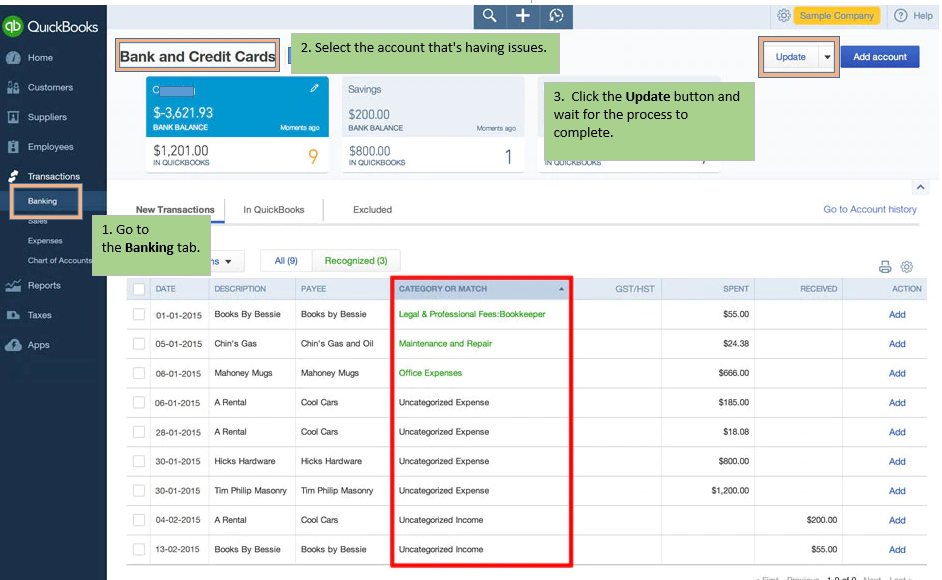Check the Mahoney Mugs row checkbox
Screen dimensions: 942x580
tap(139, 373)
